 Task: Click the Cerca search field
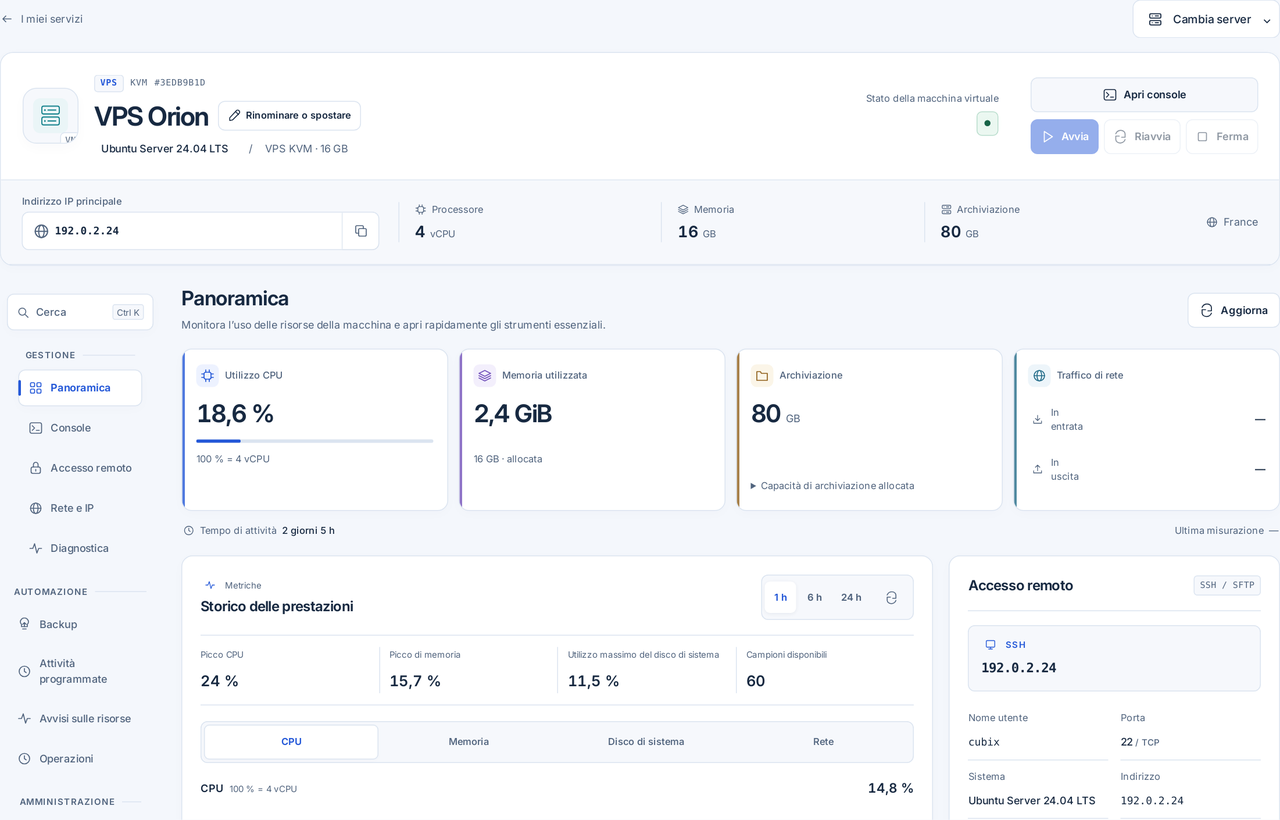[x=80, y=312]
